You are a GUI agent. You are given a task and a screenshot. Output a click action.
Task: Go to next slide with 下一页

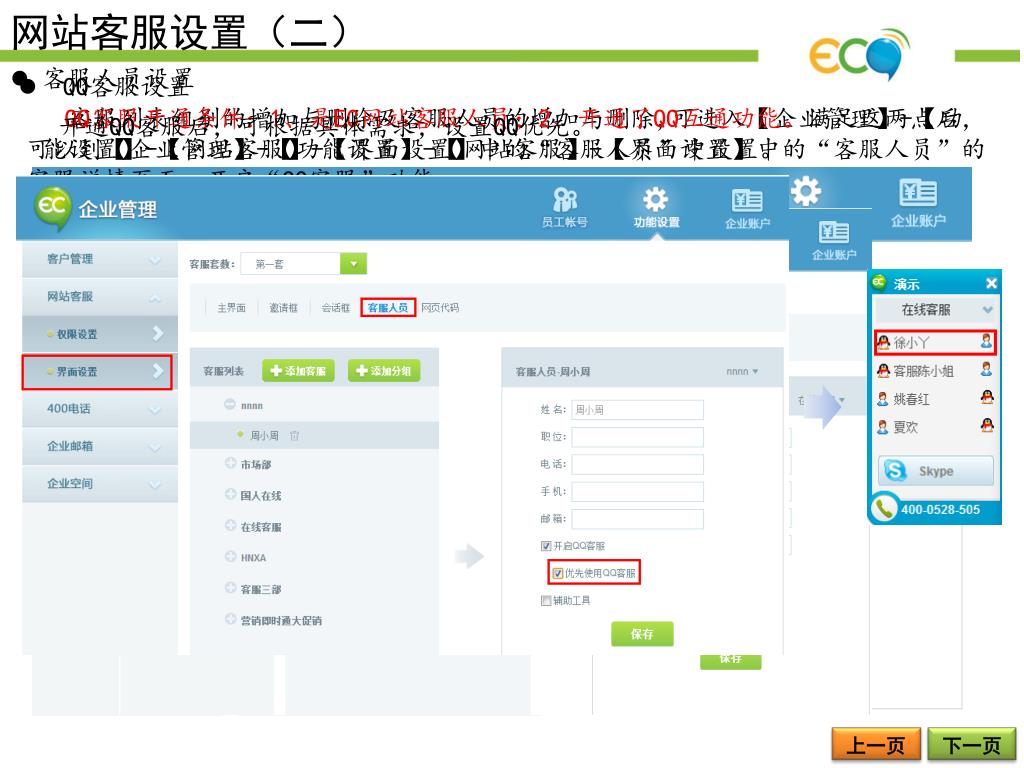pyautogui.click(x=972, y=745)
